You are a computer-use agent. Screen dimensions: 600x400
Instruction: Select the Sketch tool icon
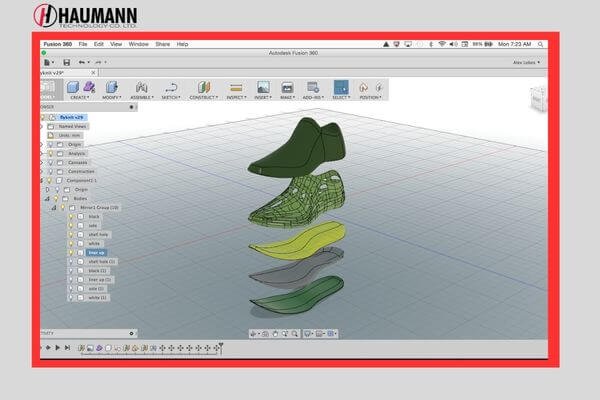coord(171,88)
